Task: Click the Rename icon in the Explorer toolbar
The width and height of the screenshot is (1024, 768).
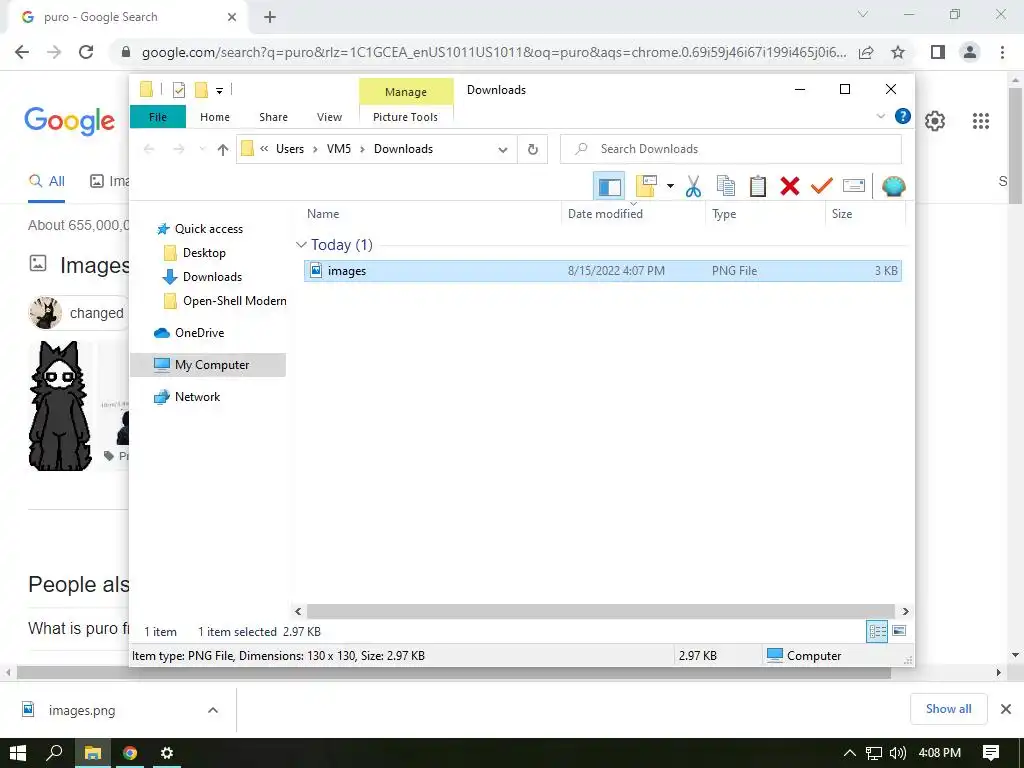Action: coord(854,186)
